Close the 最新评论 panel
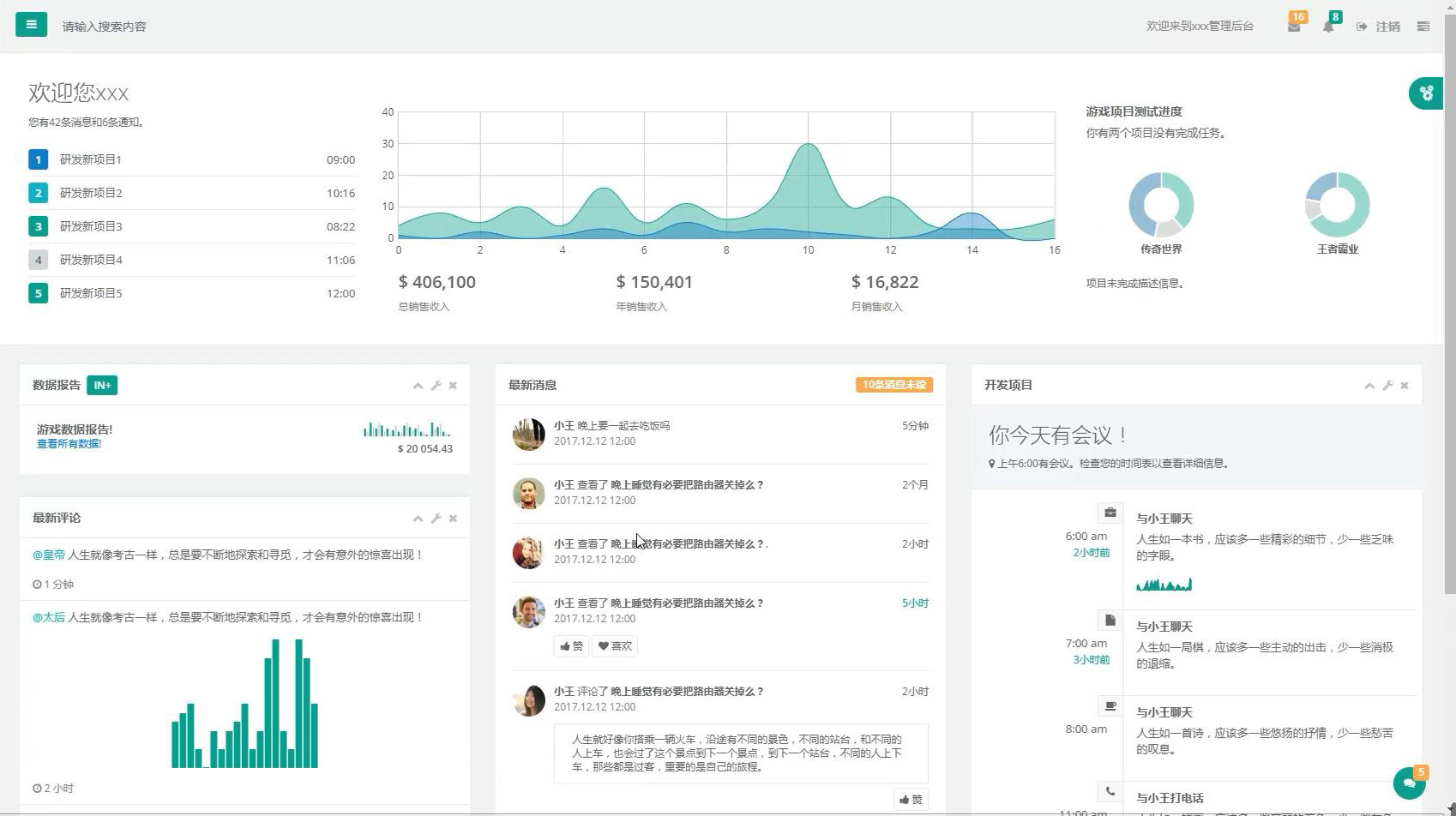The width and height of the screenshot is (1456, 816). [453, 519]
